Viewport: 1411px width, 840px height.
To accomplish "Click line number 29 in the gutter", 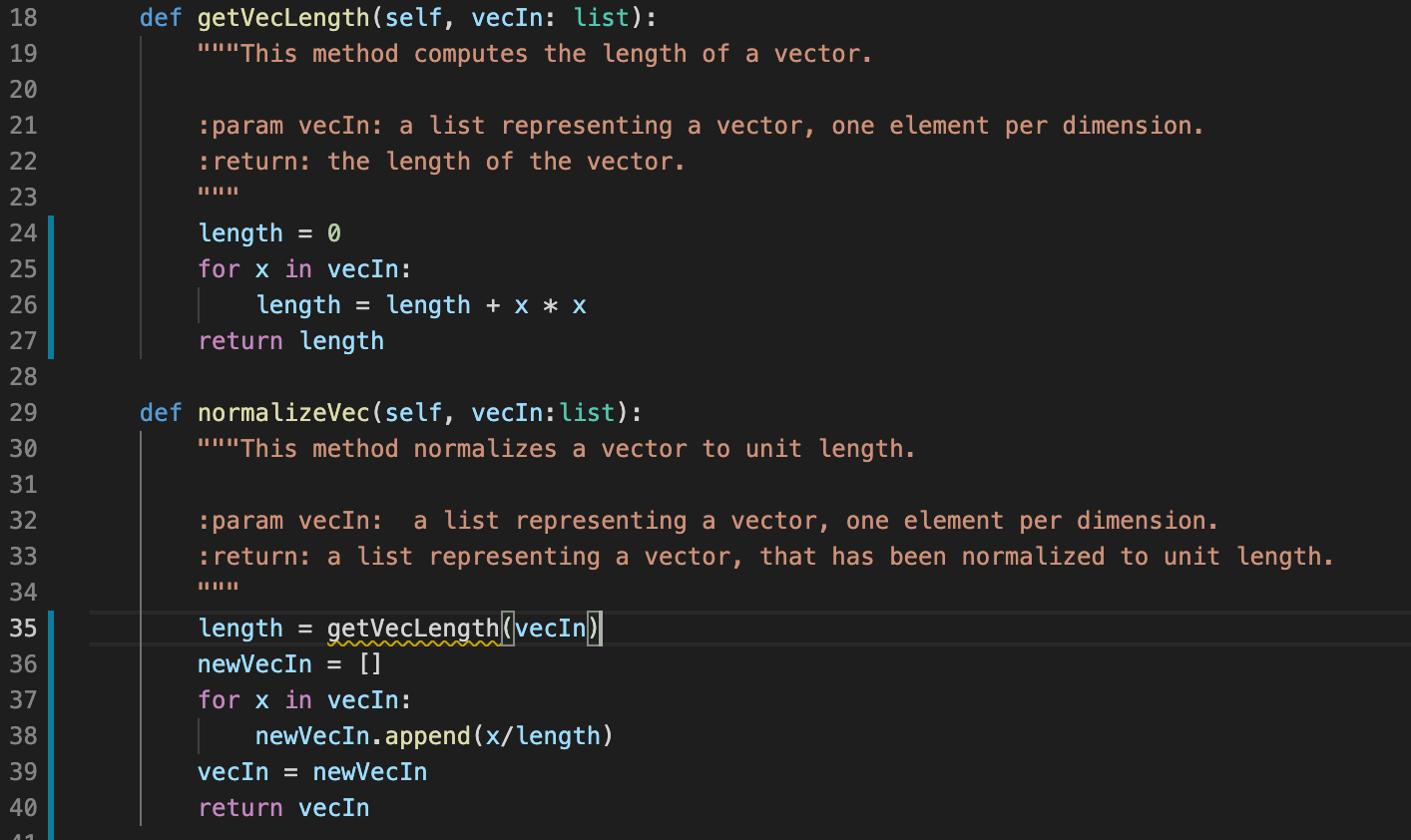I will 24,412.
